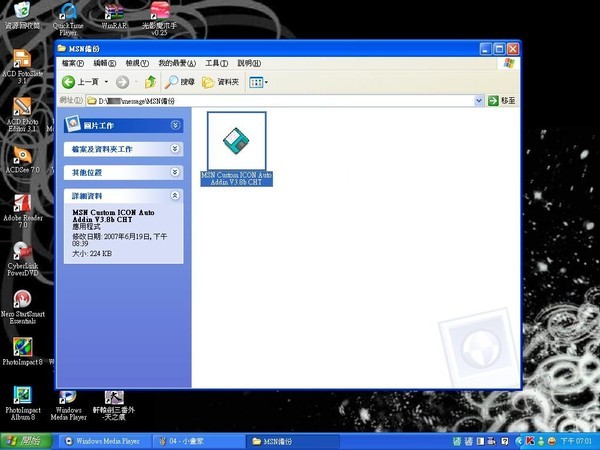Expand the 圖片工作 panel
This screenshot has width=600, height=450.
175,125
